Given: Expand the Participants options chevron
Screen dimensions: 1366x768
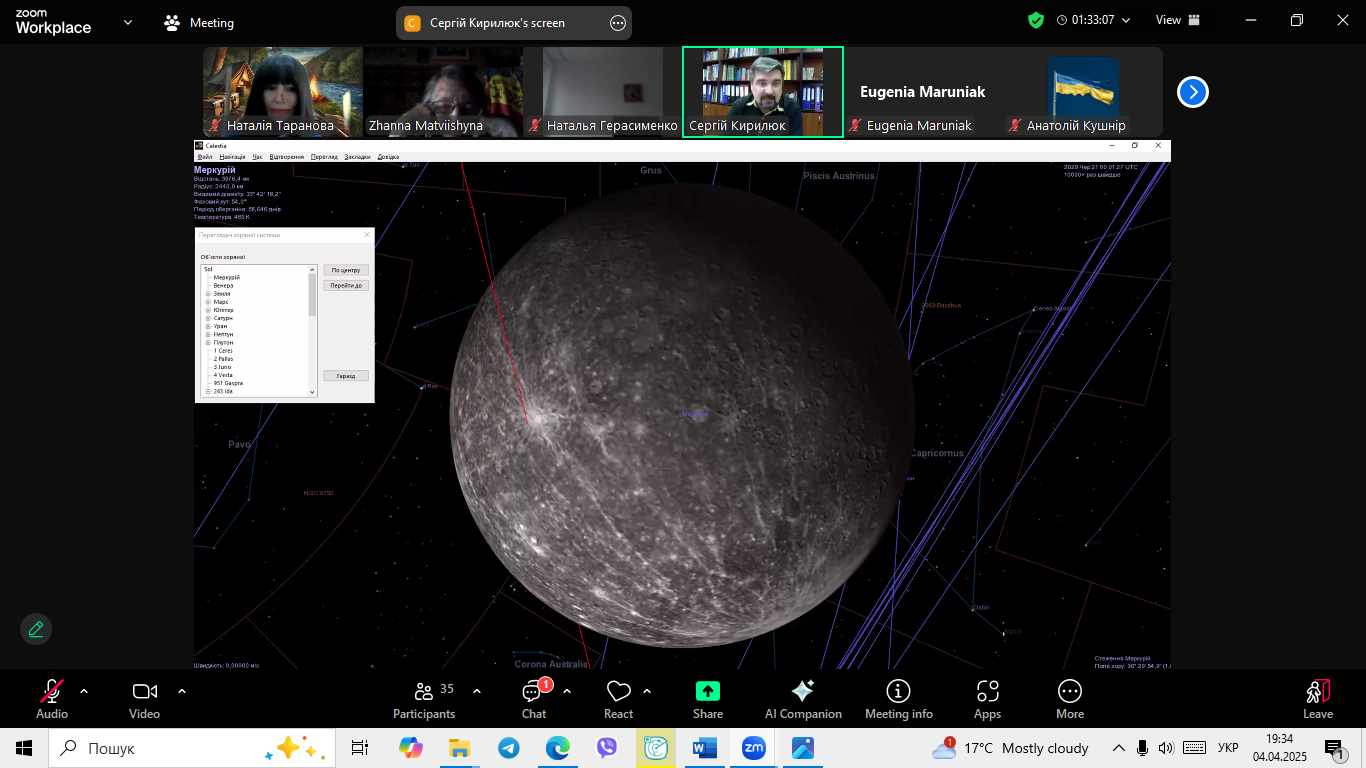Looking at the screenshot, I should pos(477,691).
